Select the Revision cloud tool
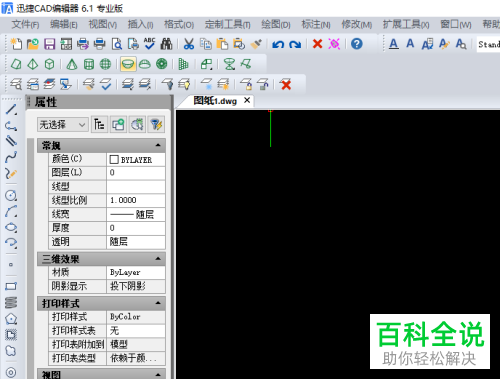The height and width of the screenshot is (379, 500). pos(11,351)
